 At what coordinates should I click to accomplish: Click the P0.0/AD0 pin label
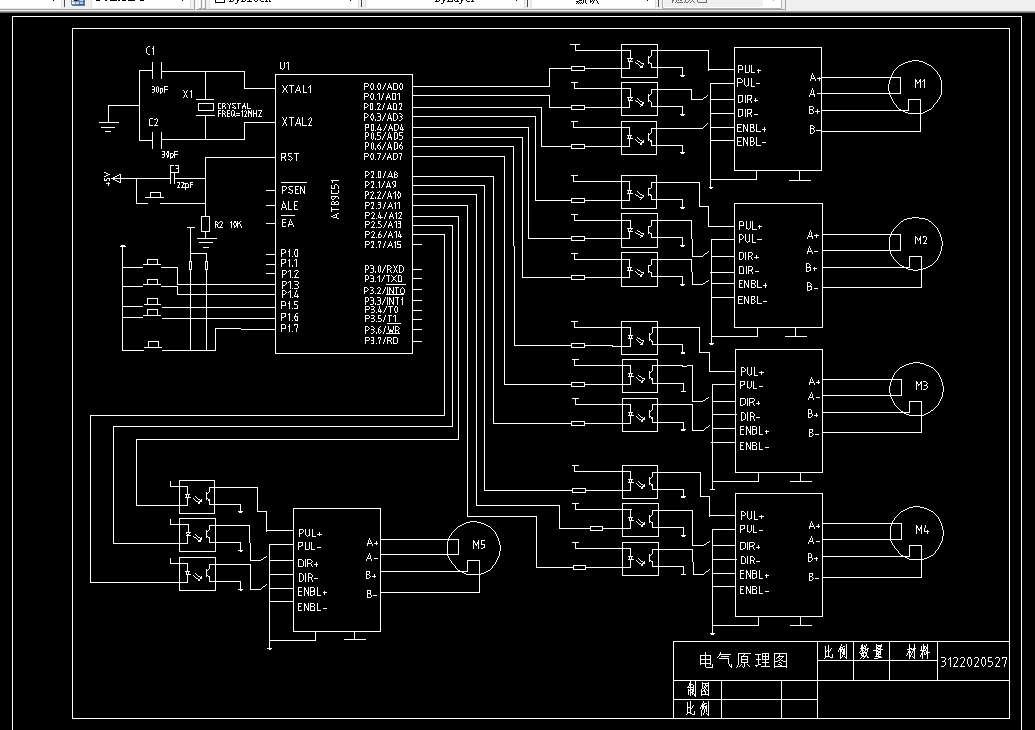pyautogui.click(x=383, y=86)
